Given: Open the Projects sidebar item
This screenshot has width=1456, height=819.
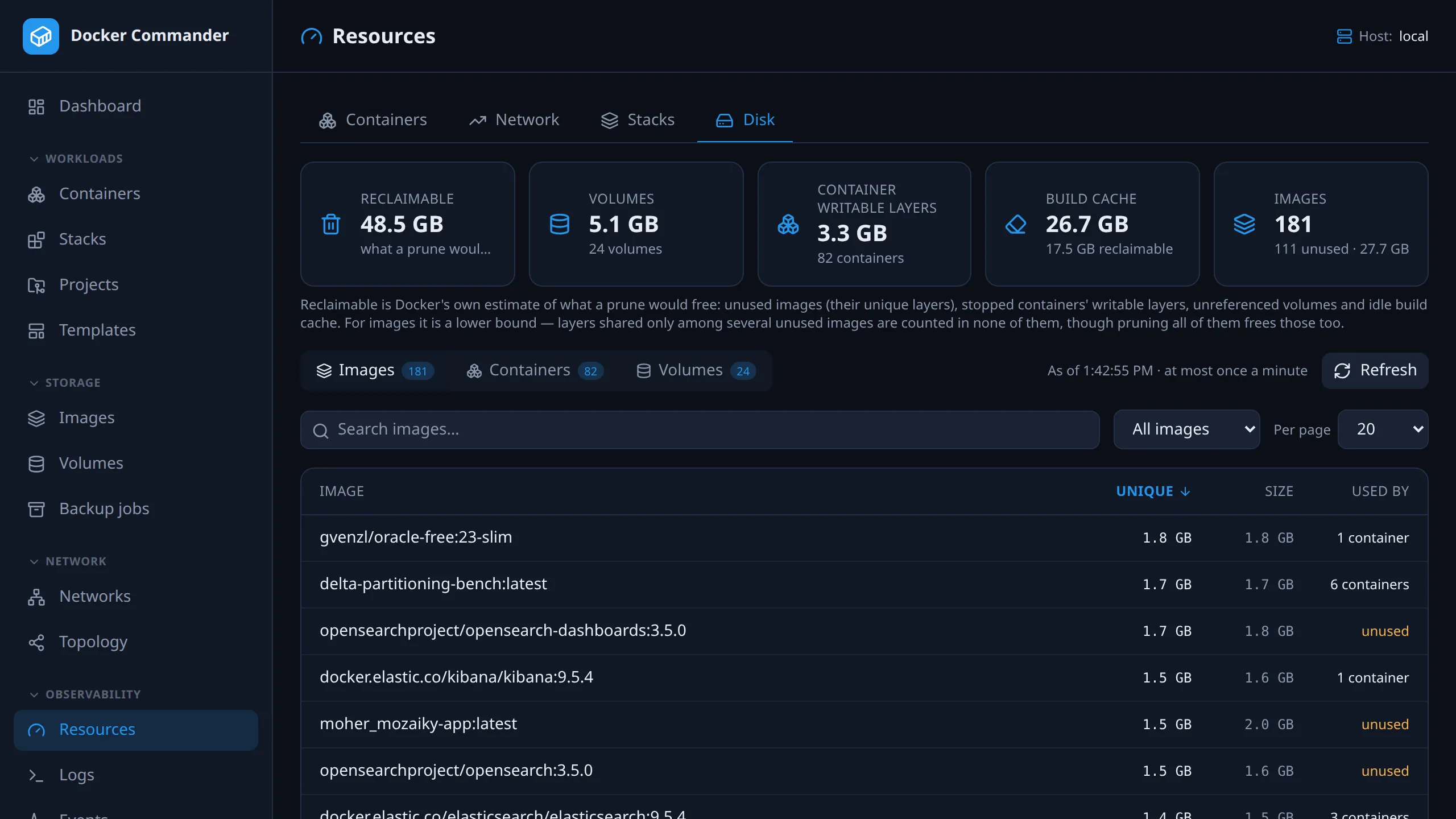Looking at the screenshot, I should (x=136, y=285).
